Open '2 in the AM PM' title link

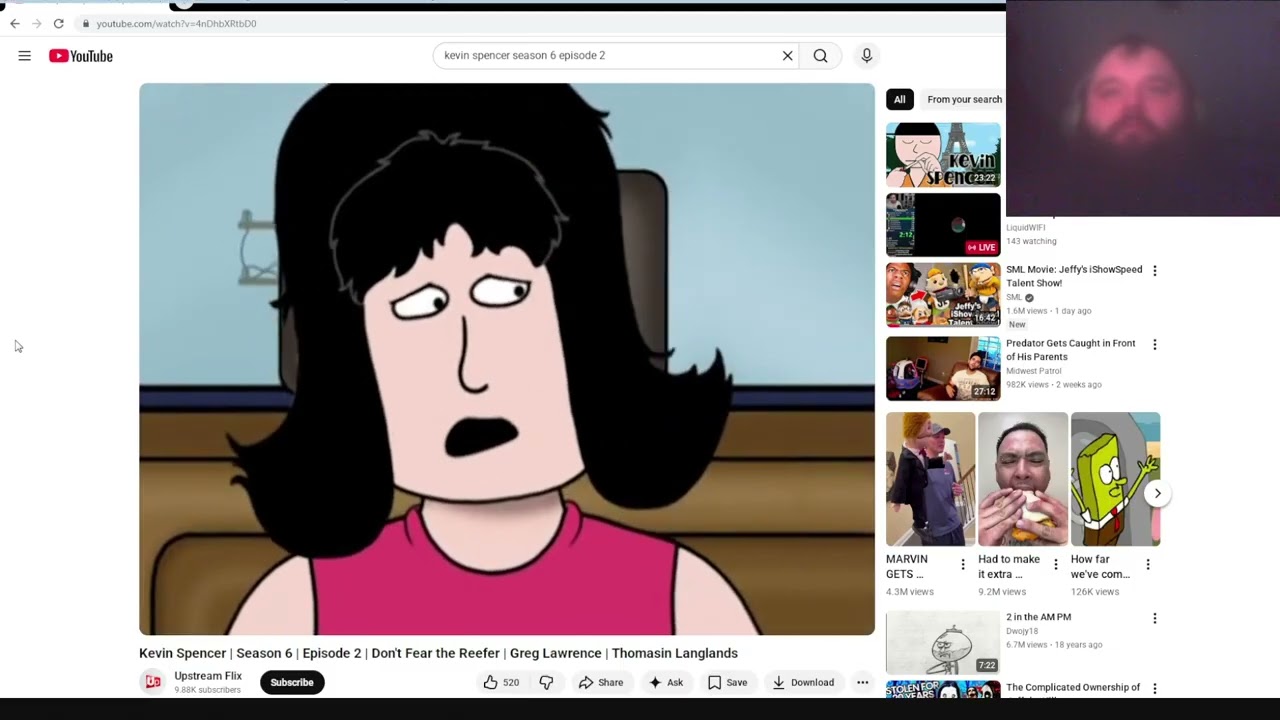click(1038, 618)
